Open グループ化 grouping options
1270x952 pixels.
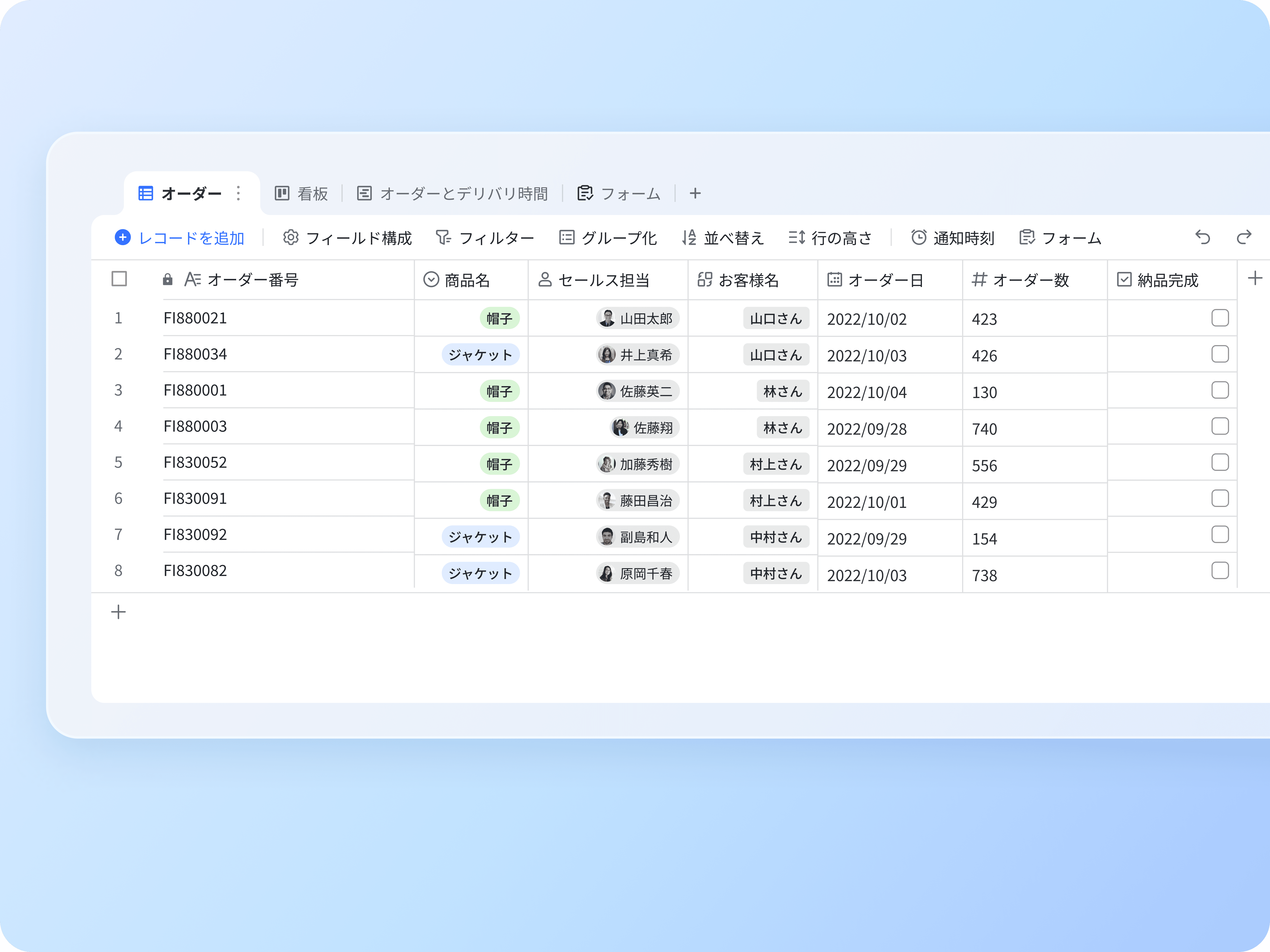click(x=608, y=238)
